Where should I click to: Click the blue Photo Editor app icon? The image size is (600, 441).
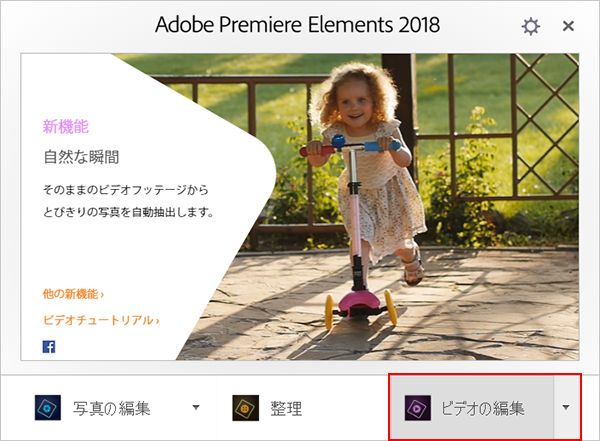coord(48,408)
